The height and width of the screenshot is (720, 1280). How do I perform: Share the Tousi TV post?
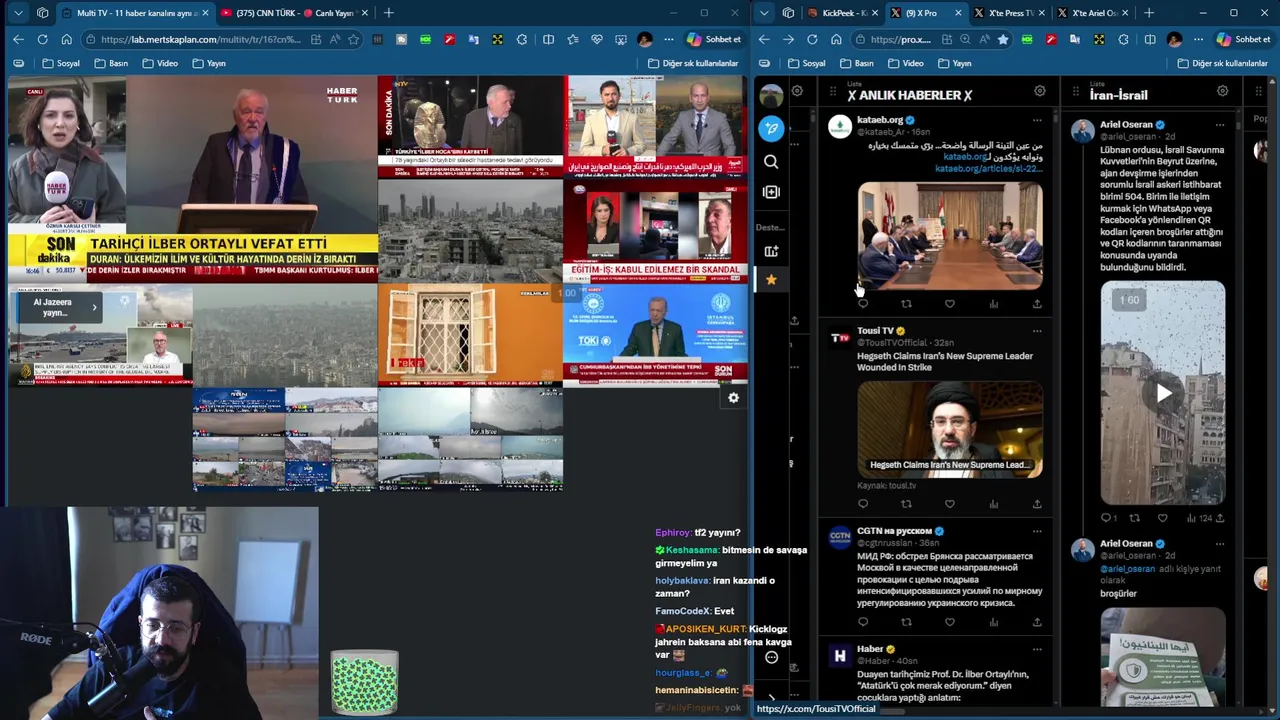(1037, 504)
